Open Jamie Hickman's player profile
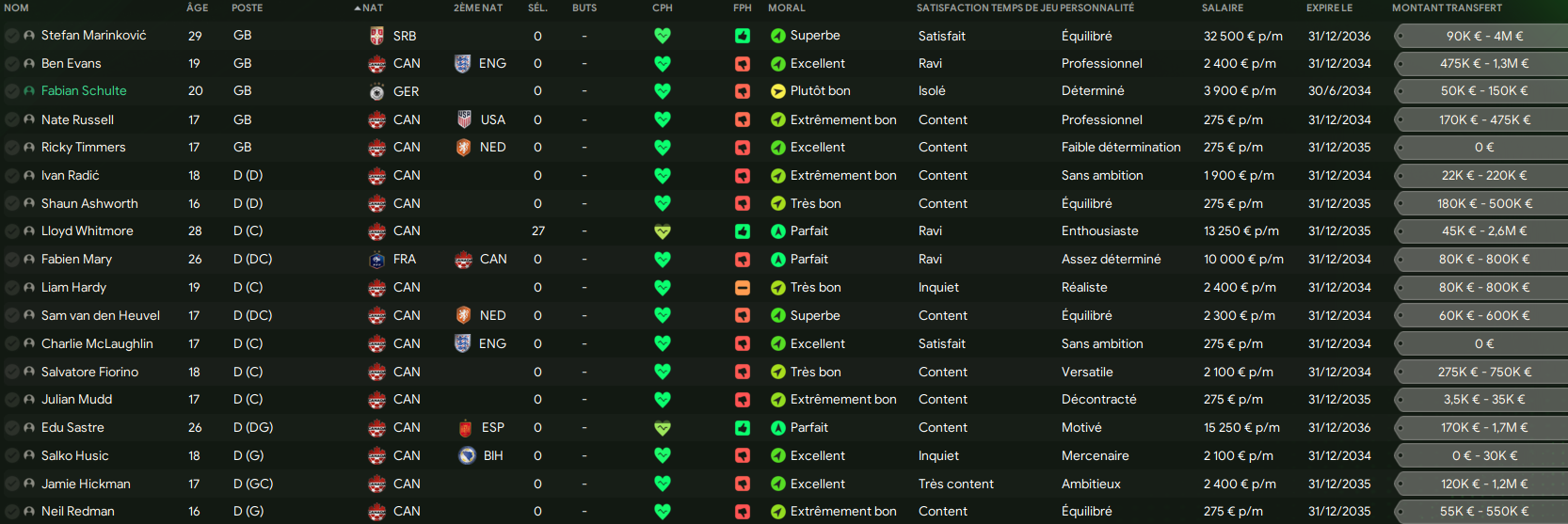 [86, 484]
